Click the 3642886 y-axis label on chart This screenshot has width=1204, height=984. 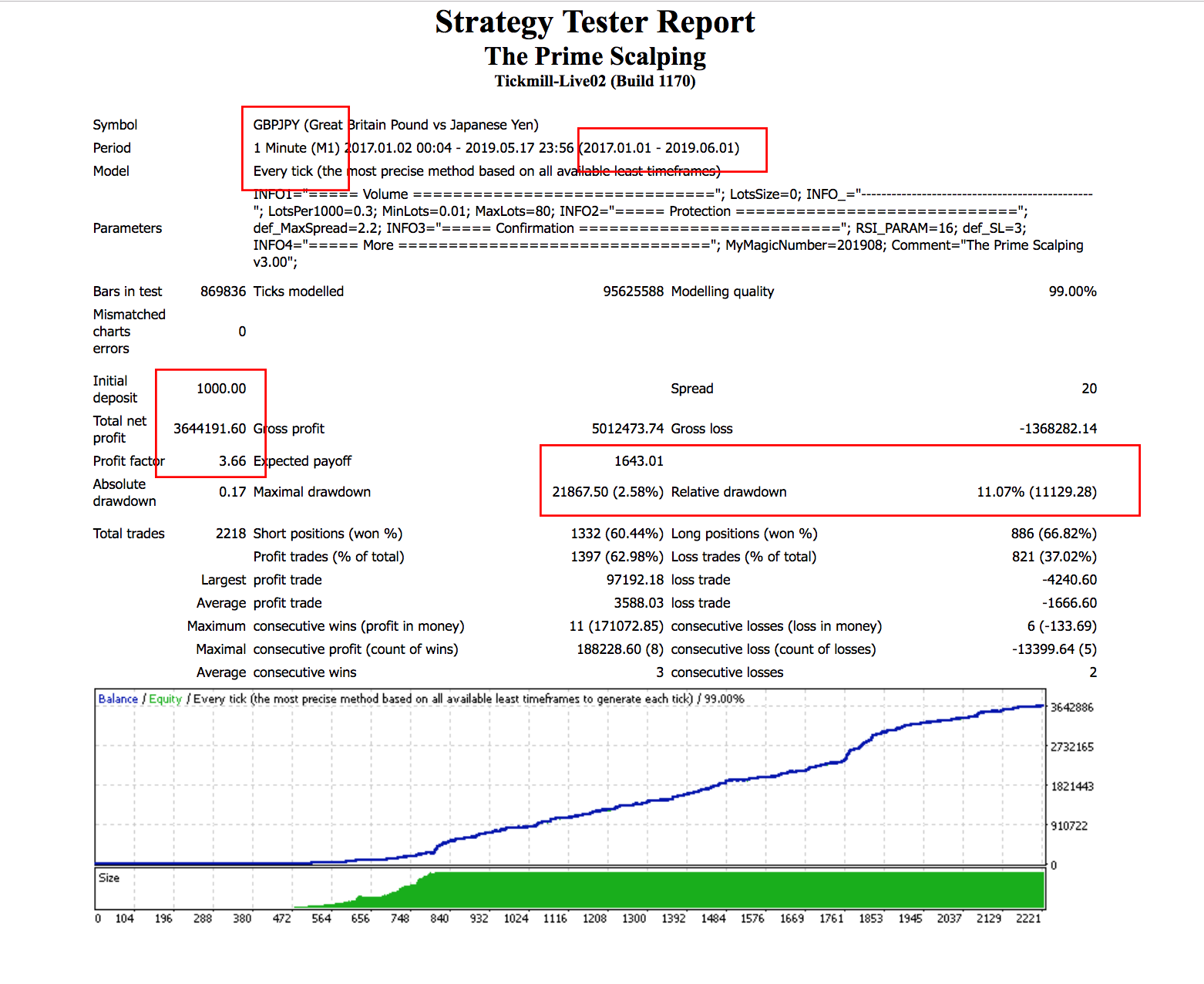(1071, 707)
